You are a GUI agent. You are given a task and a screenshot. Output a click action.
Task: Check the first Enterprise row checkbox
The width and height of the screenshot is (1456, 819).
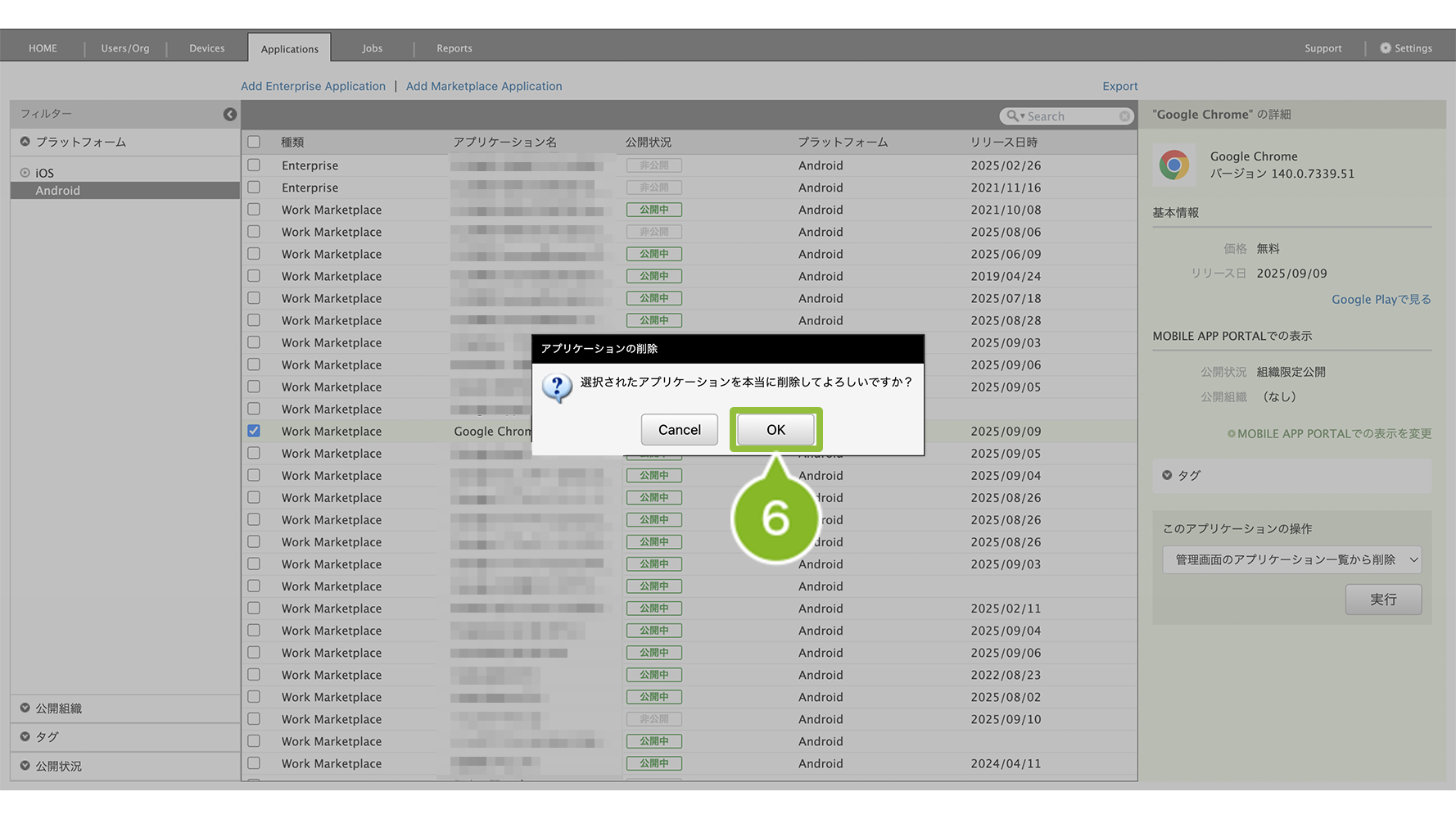point(254,165)
